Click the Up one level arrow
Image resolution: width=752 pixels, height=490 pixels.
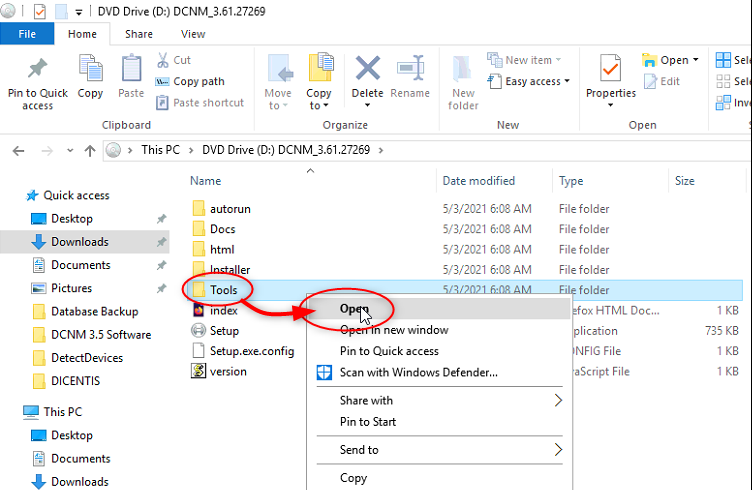[90, 151]
